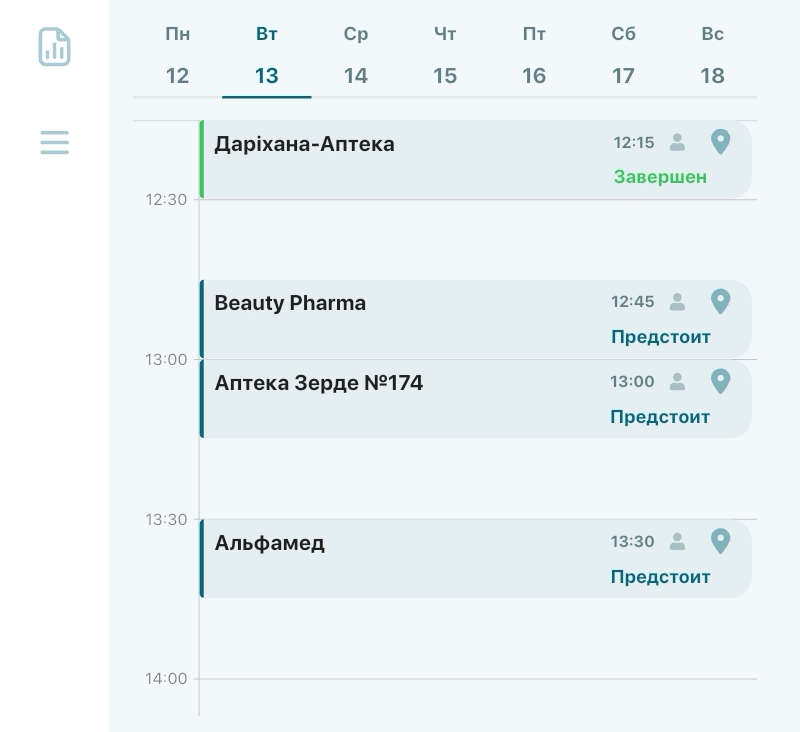Open location pin for Аптека Зерде №174

(x=720, y=381)
